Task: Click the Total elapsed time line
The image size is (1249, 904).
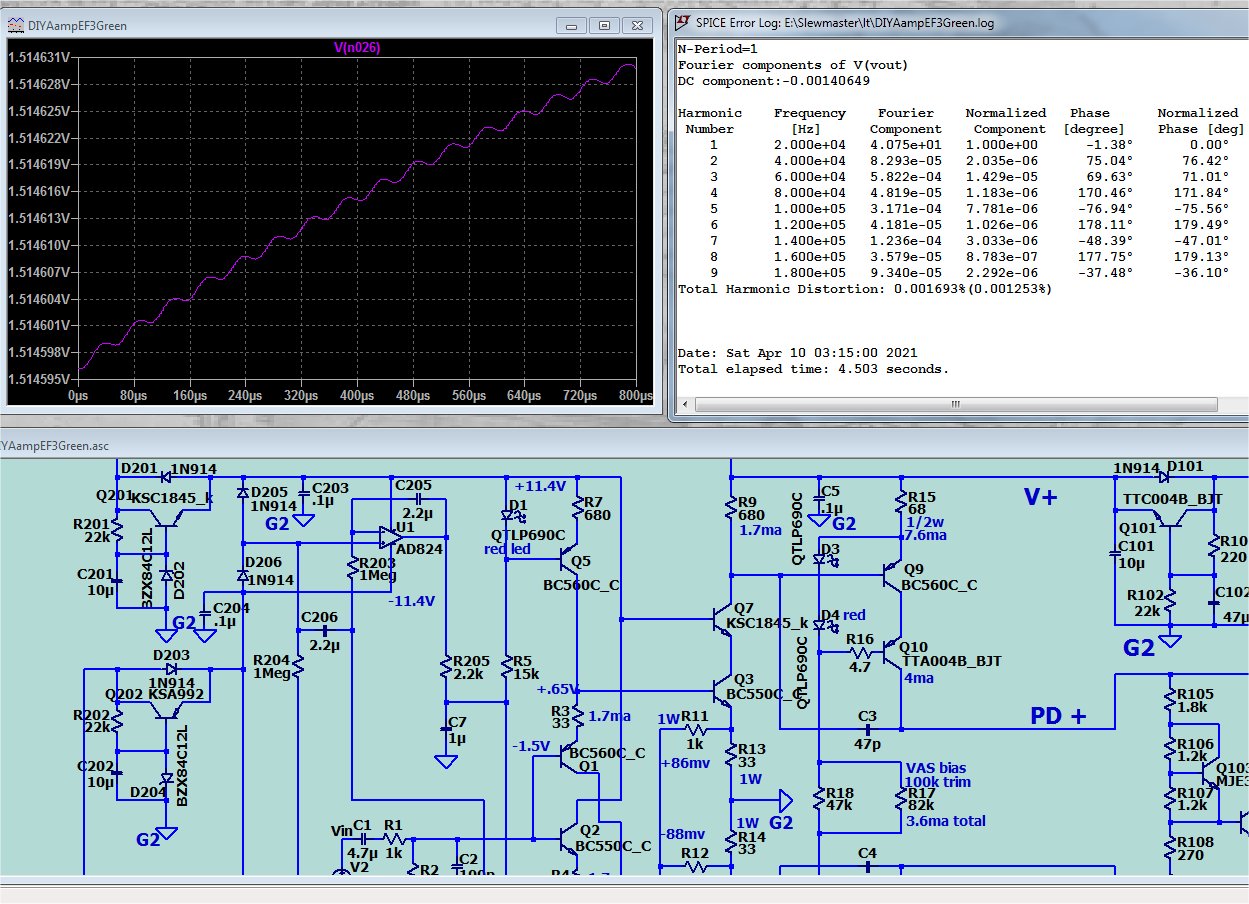Action: [x=813, y=369]
